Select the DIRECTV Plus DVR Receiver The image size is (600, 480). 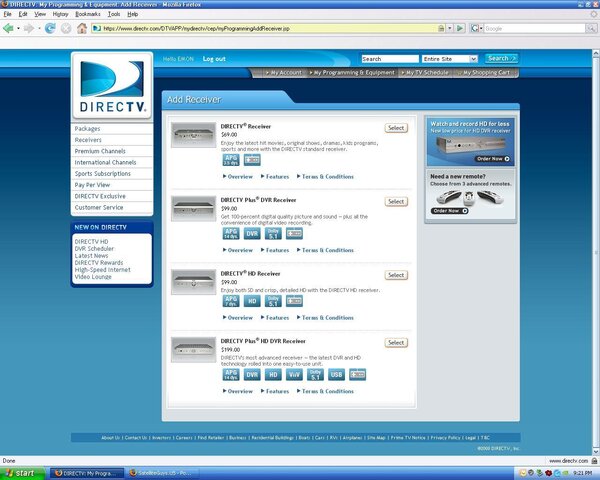[396, 201]
